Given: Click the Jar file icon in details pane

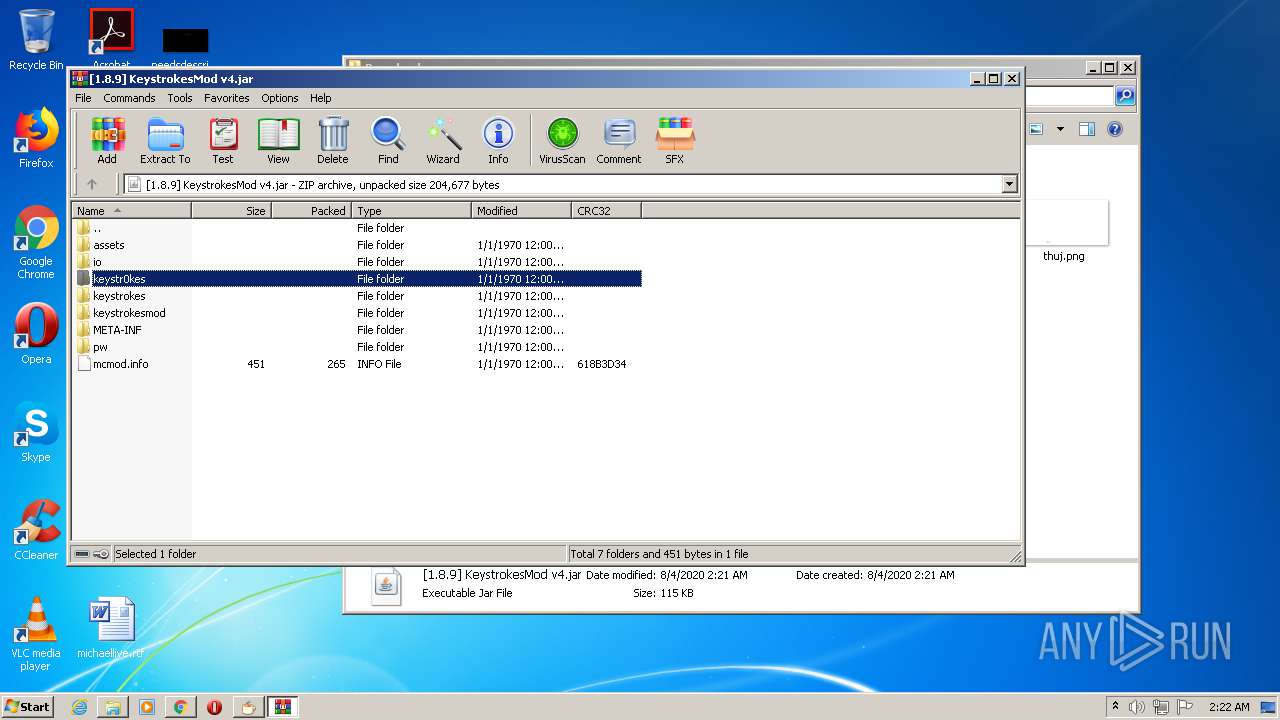Looking at the screenshot, I should 386,585.
